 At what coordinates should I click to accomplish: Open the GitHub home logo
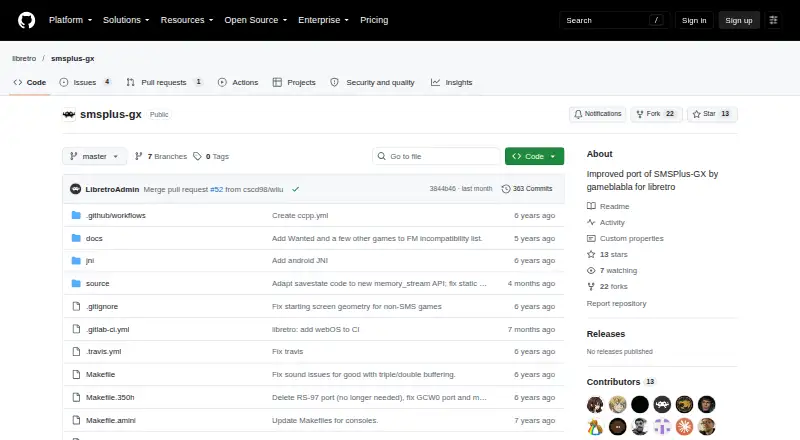point(27,20)
